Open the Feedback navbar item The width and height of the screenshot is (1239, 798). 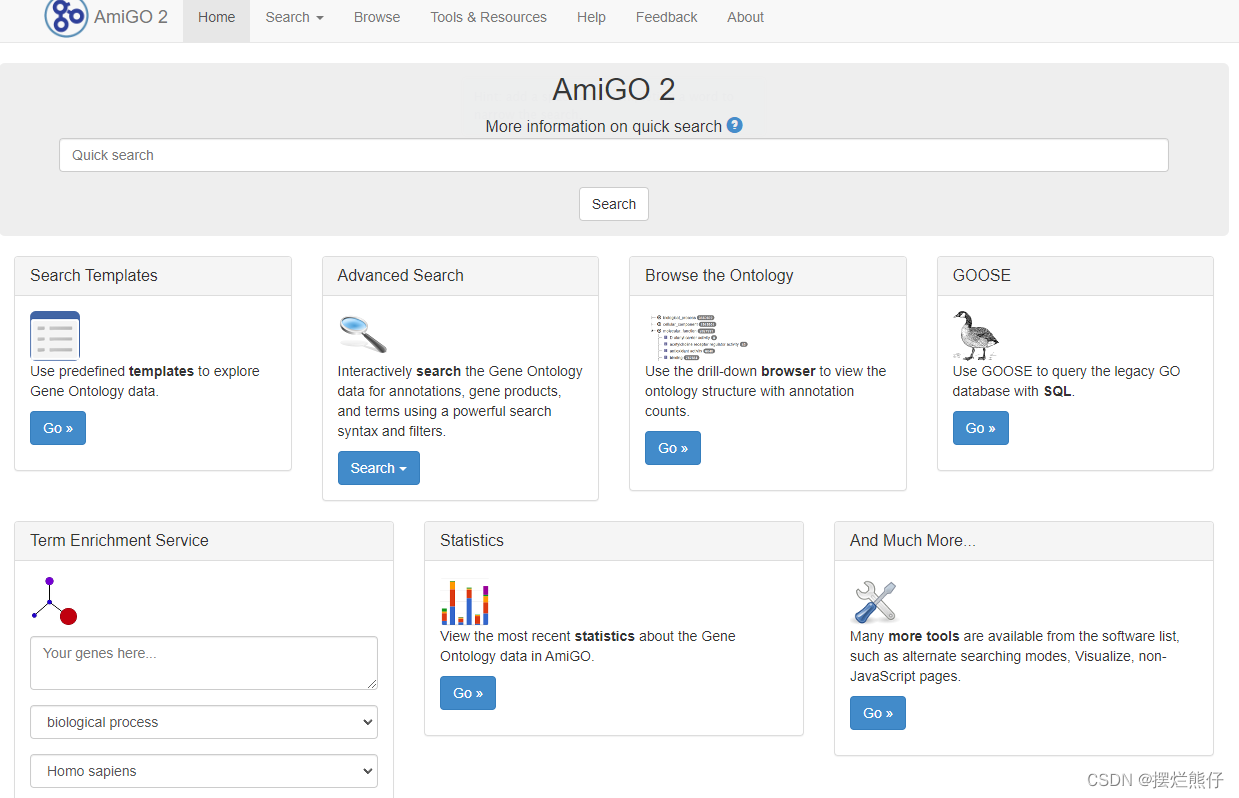pos(667,17)
